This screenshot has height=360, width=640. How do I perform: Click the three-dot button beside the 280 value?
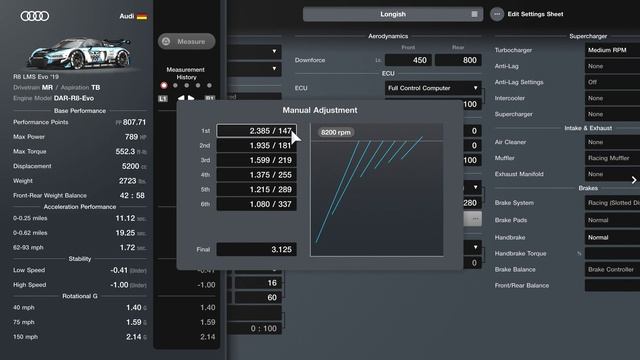tap(475, 219)
